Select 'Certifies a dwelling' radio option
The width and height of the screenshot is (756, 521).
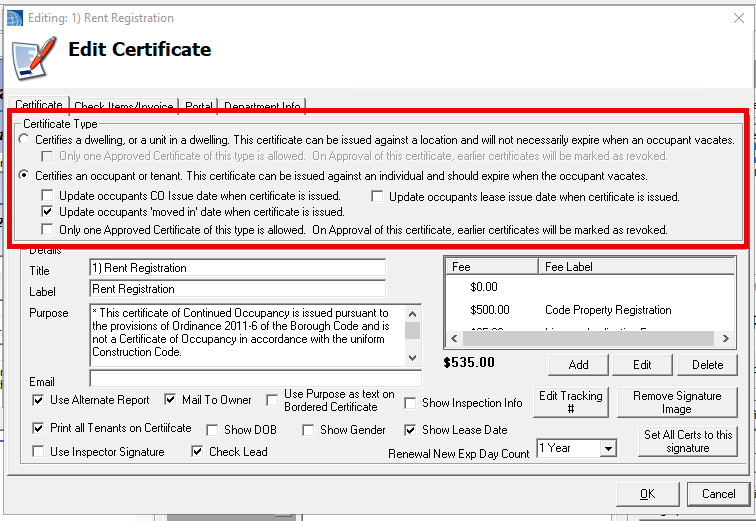coord(25,140)
